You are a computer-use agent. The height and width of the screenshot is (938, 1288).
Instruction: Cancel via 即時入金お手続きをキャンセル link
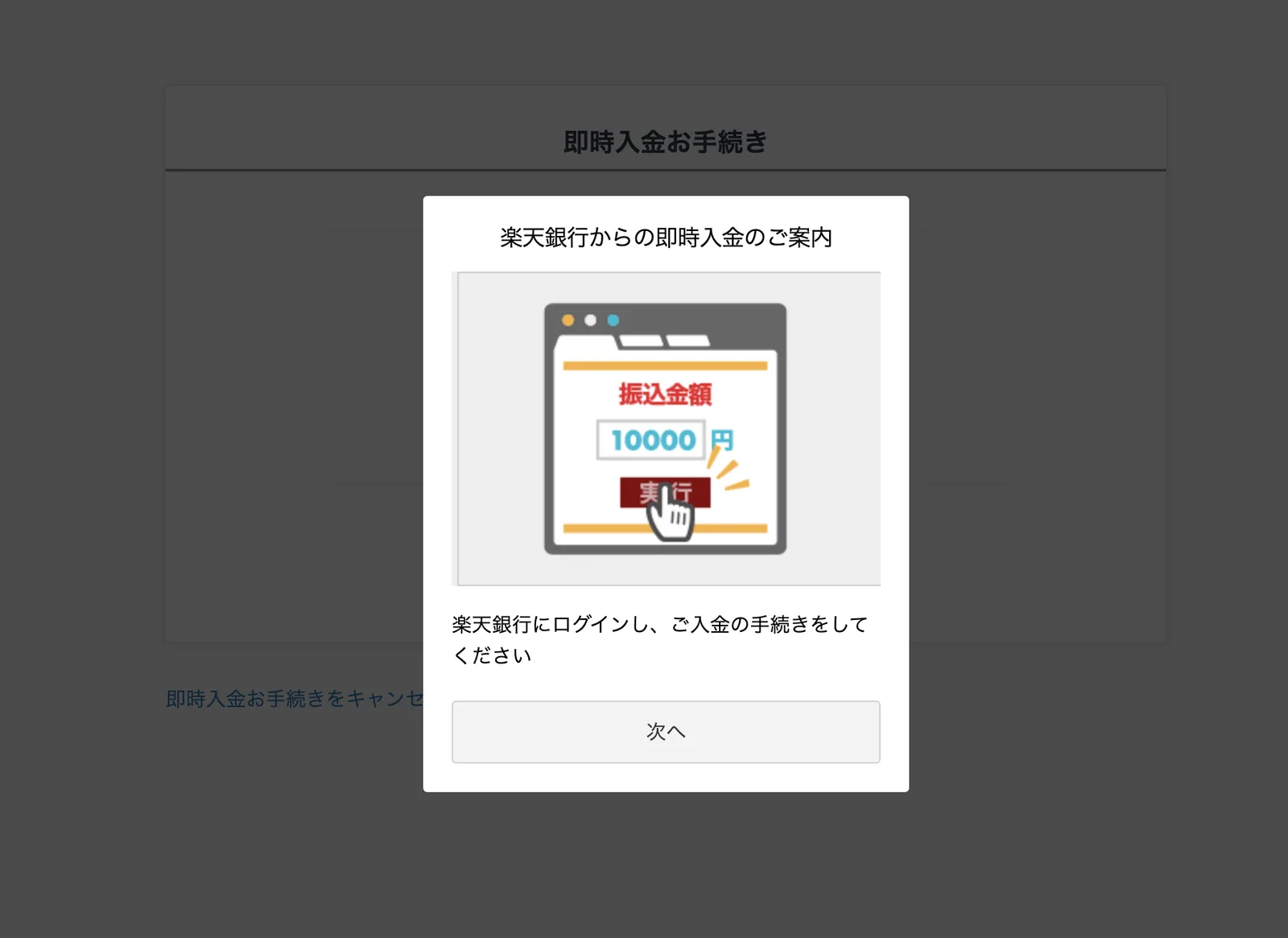point(295,699)
